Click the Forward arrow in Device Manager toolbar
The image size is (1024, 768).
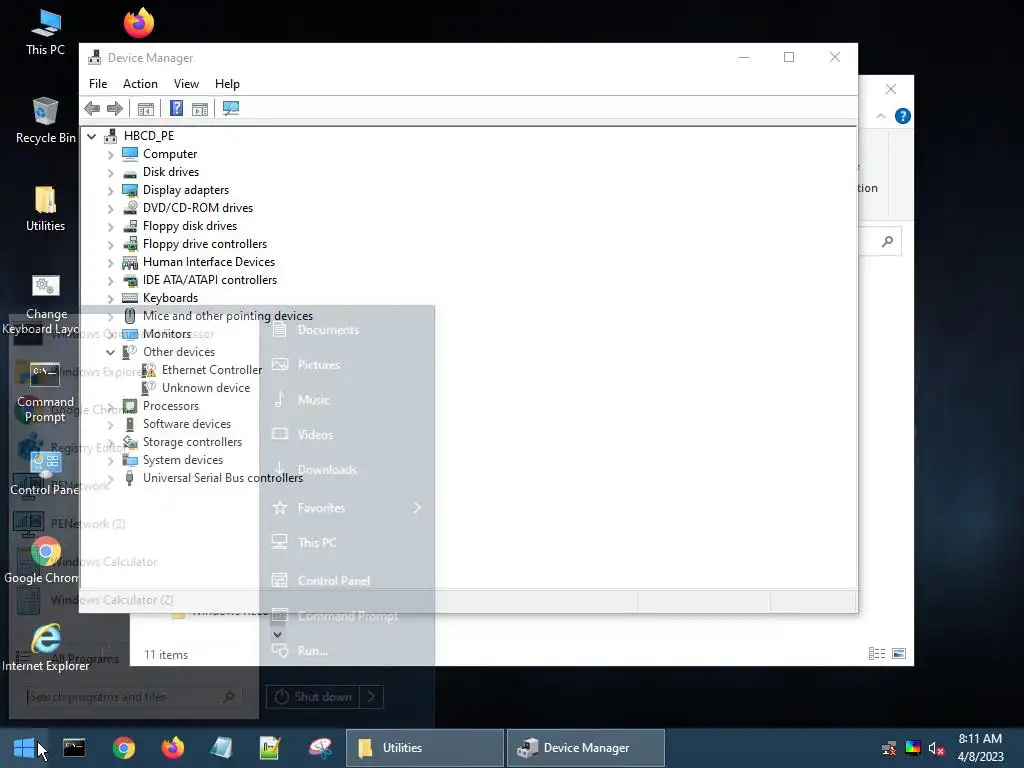click(115, 108)
